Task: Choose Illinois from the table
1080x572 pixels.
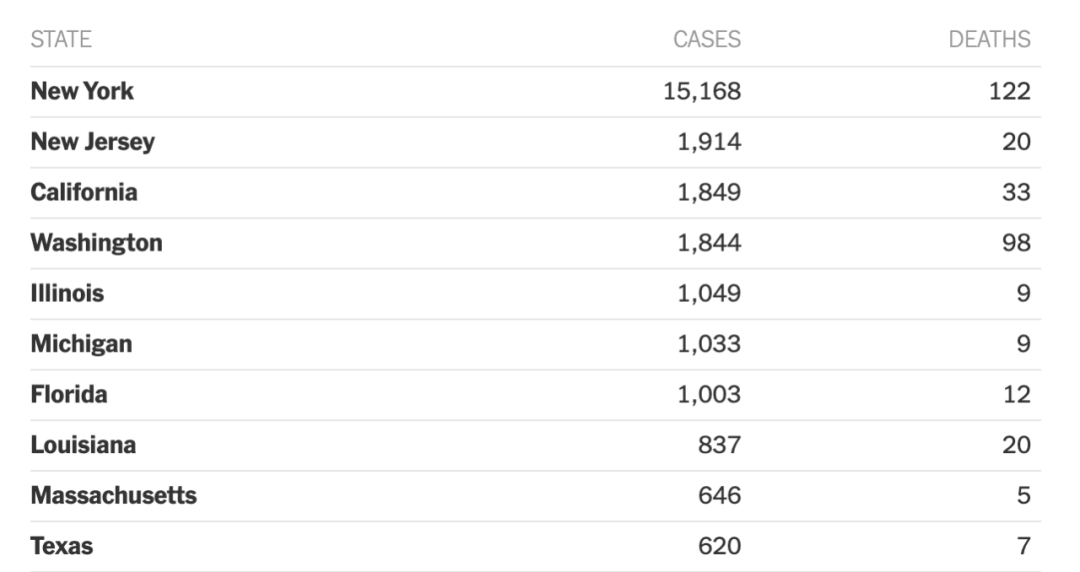Action: (x=67, y=293)
